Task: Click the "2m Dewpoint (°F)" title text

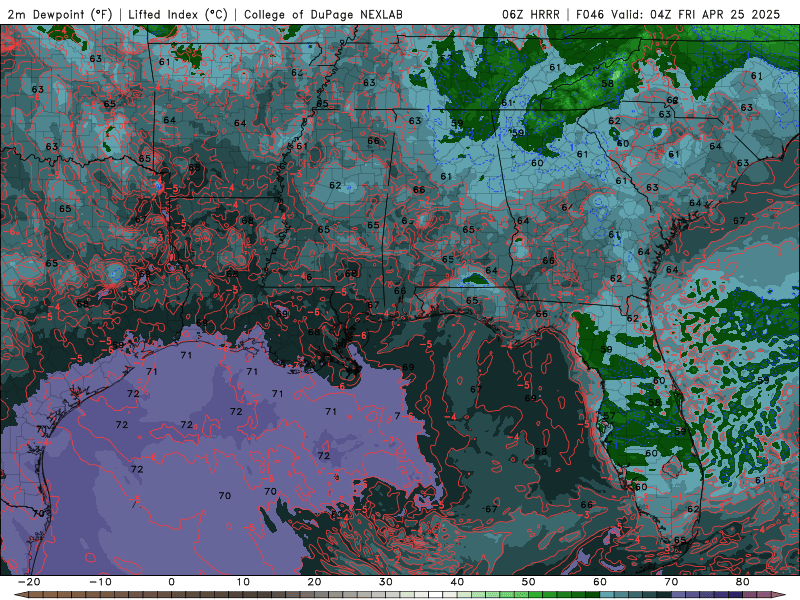Action: tap(60, 14)
